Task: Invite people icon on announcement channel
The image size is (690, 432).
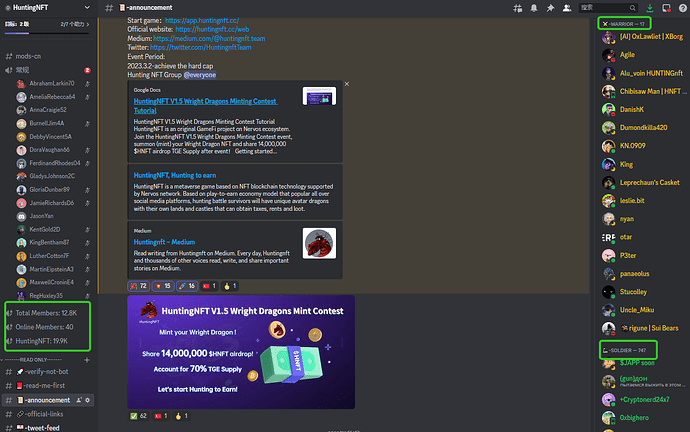Action: [79, 400]
